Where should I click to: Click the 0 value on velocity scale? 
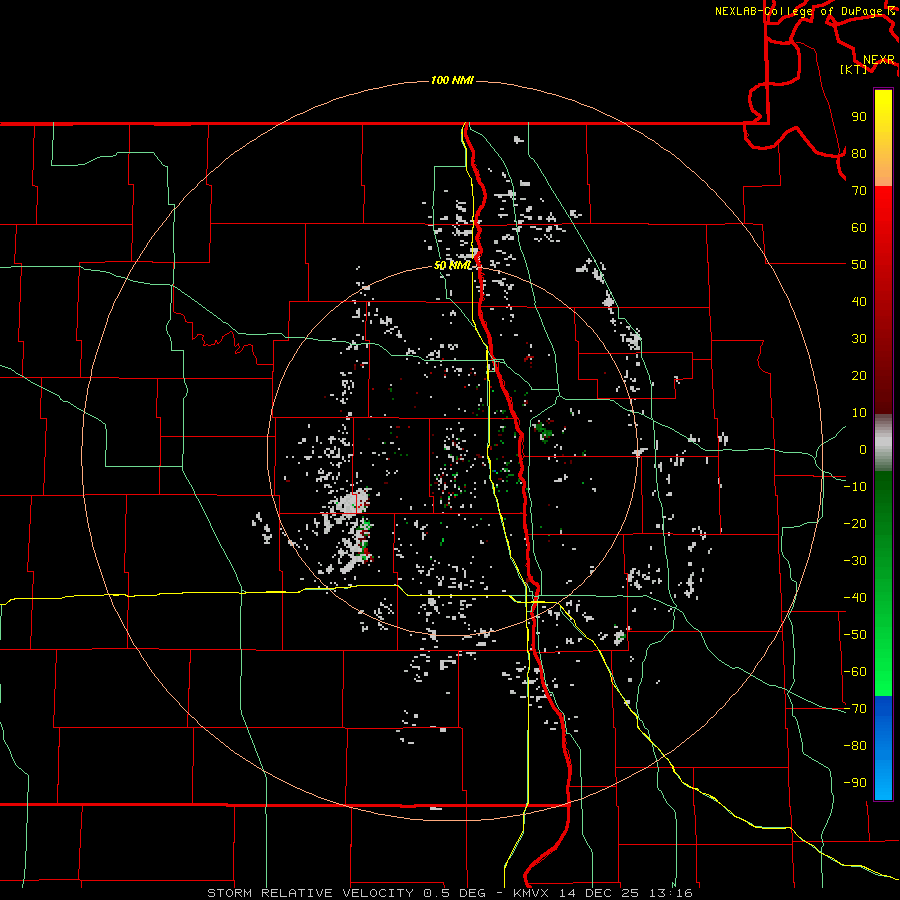[863, 449]
